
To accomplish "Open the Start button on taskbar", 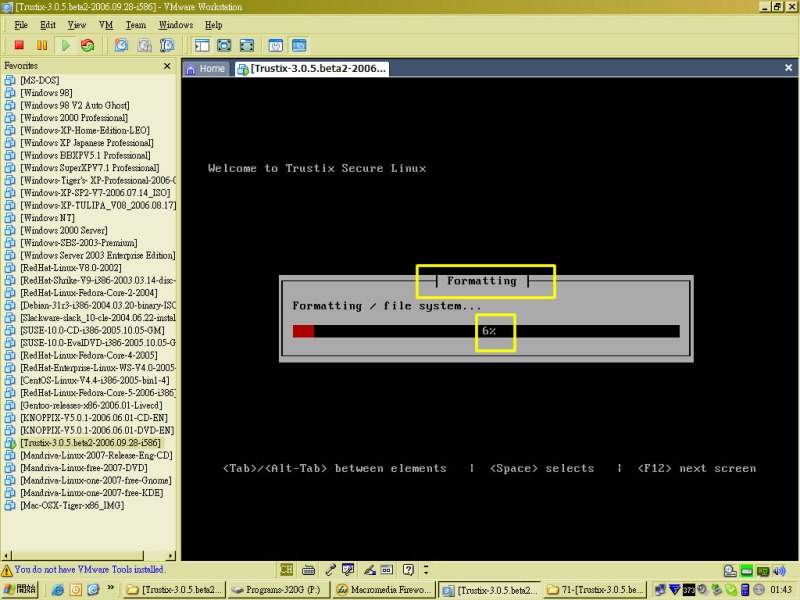I will [20, 589].
